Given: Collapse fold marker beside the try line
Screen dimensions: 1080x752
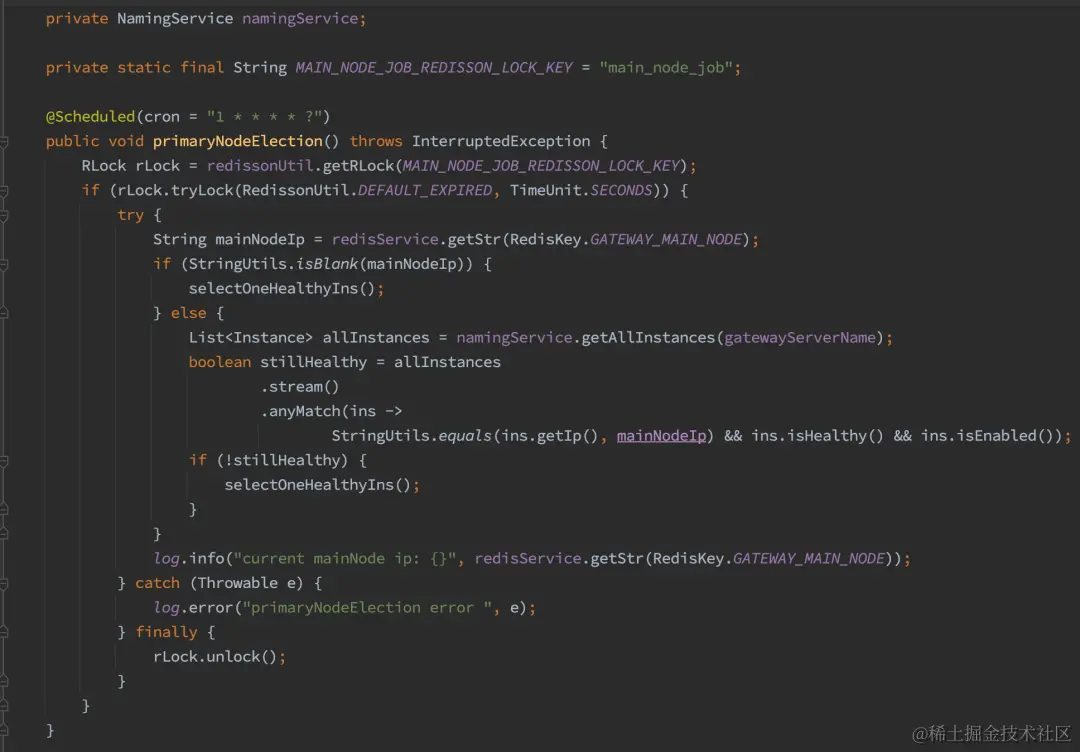Looking at the screenshot, I should [x=3, y=216].
